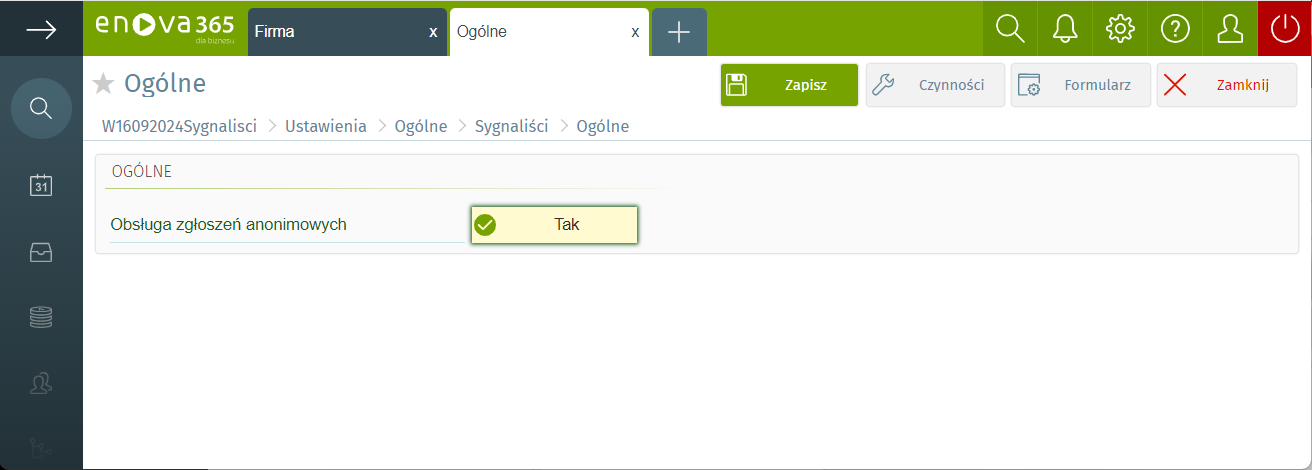1312x470 pixels.
Task: Mark Ogólne as favorite with star
Action: (x=103, y=84)
